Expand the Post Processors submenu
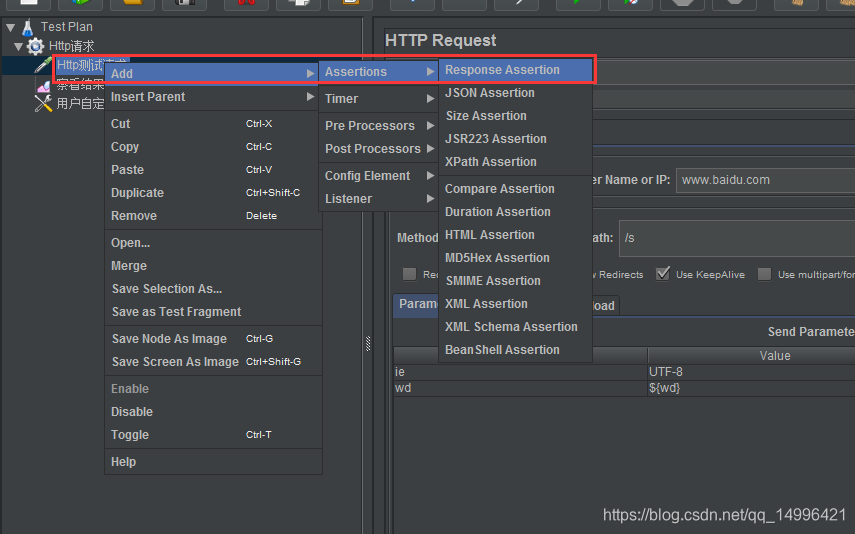 [x=378, y=148]
